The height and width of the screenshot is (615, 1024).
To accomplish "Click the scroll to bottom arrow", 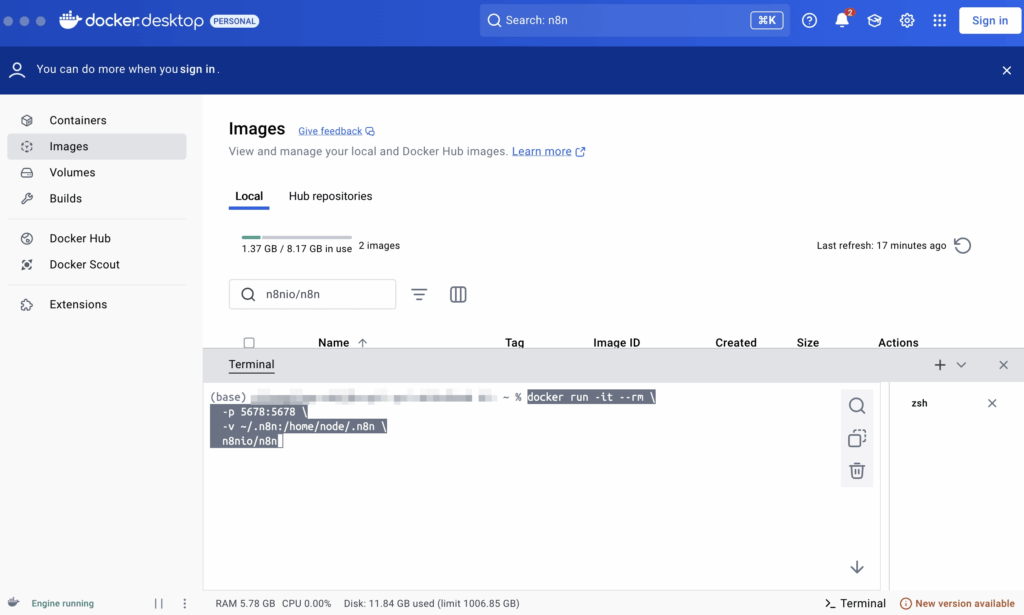I will [x=857, y=567].
